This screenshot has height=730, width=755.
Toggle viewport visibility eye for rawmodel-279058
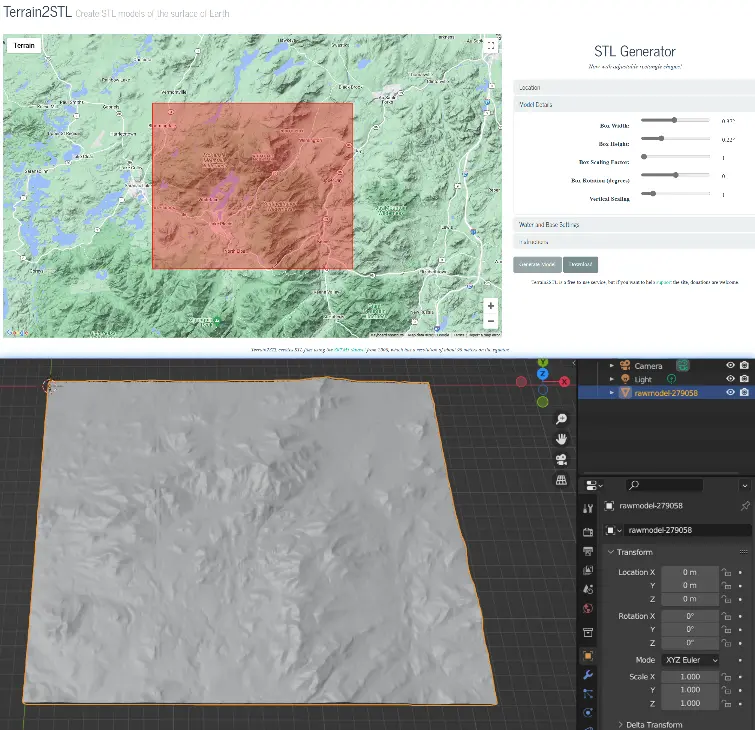730,392
